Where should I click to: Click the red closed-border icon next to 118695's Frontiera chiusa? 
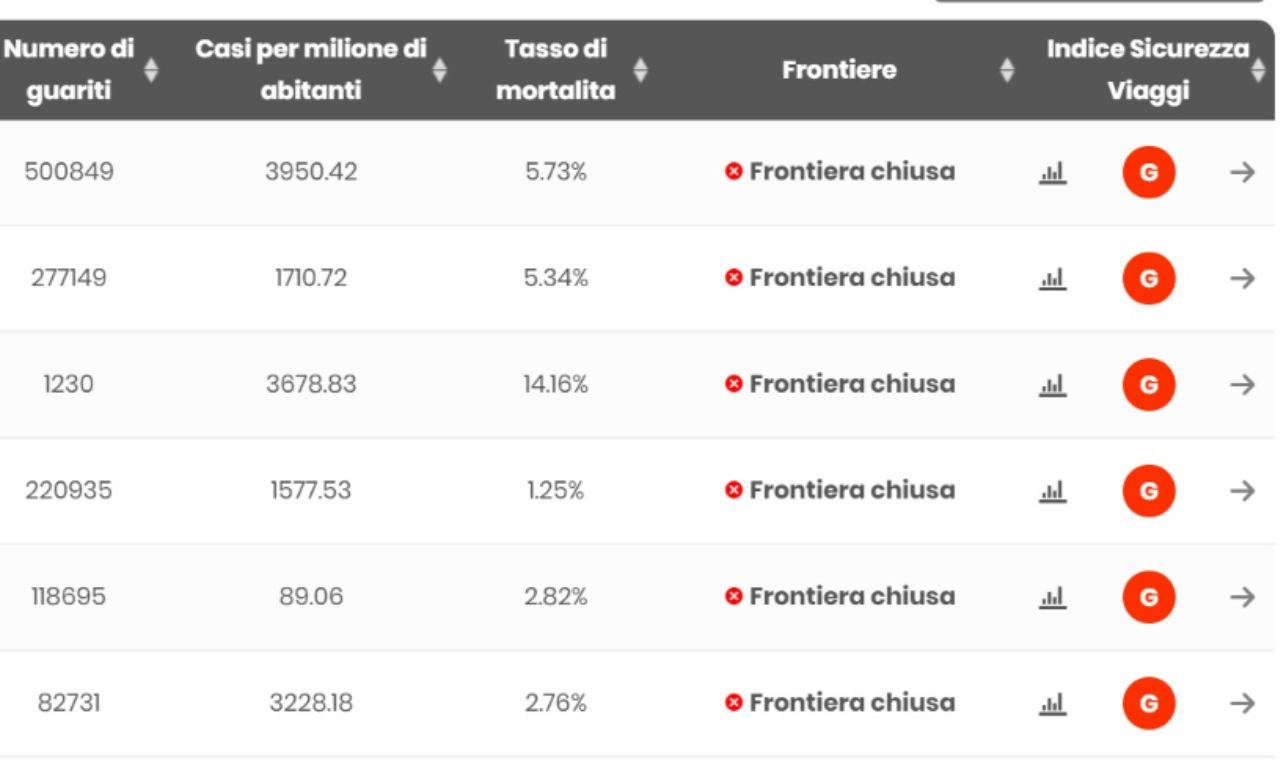[x=733, y=597]
